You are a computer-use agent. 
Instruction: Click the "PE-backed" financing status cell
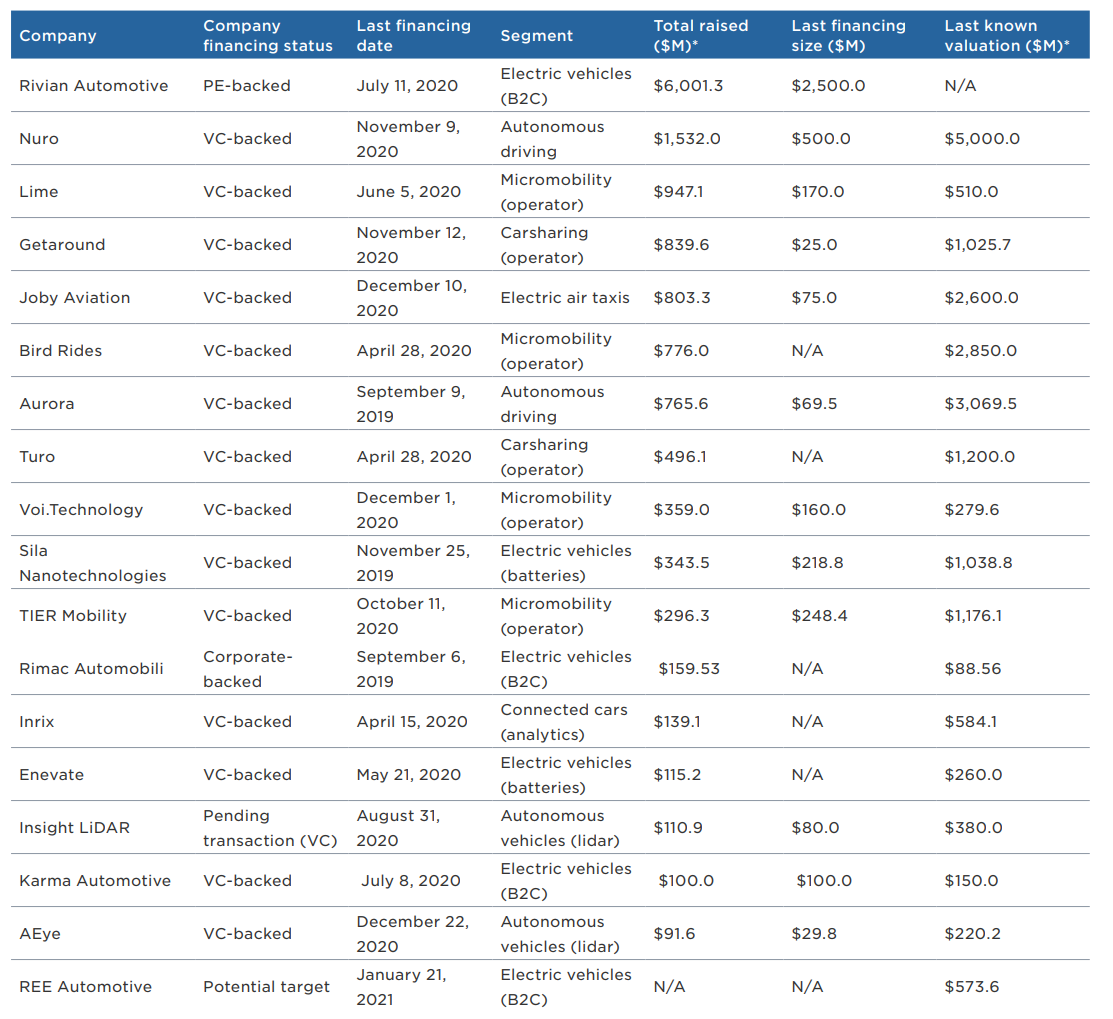pyautogui.click(x=246, y=86)
